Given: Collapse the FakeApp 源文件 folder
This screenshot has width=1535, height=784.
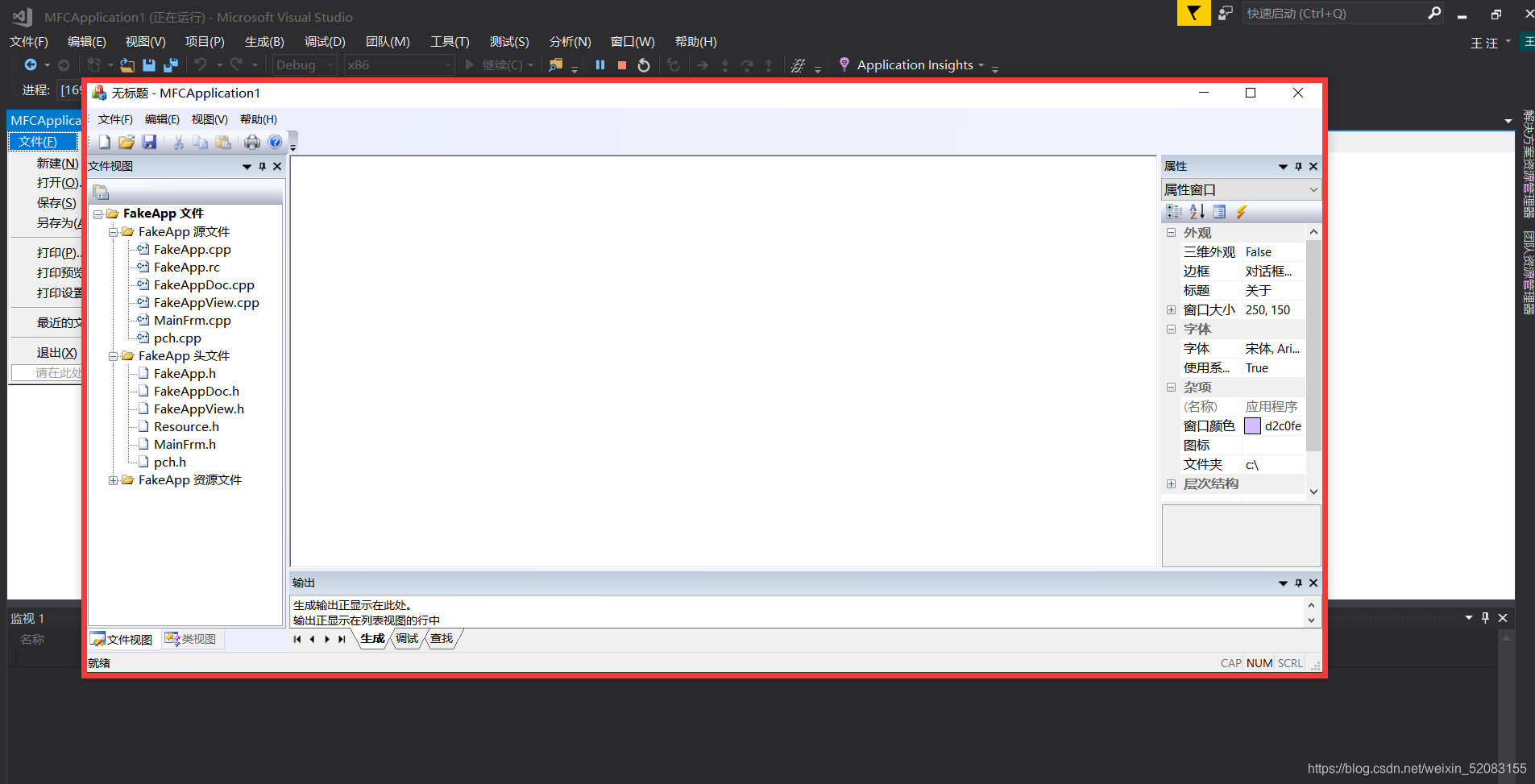Looking at the screenshot, I should (x=114, y=232).
